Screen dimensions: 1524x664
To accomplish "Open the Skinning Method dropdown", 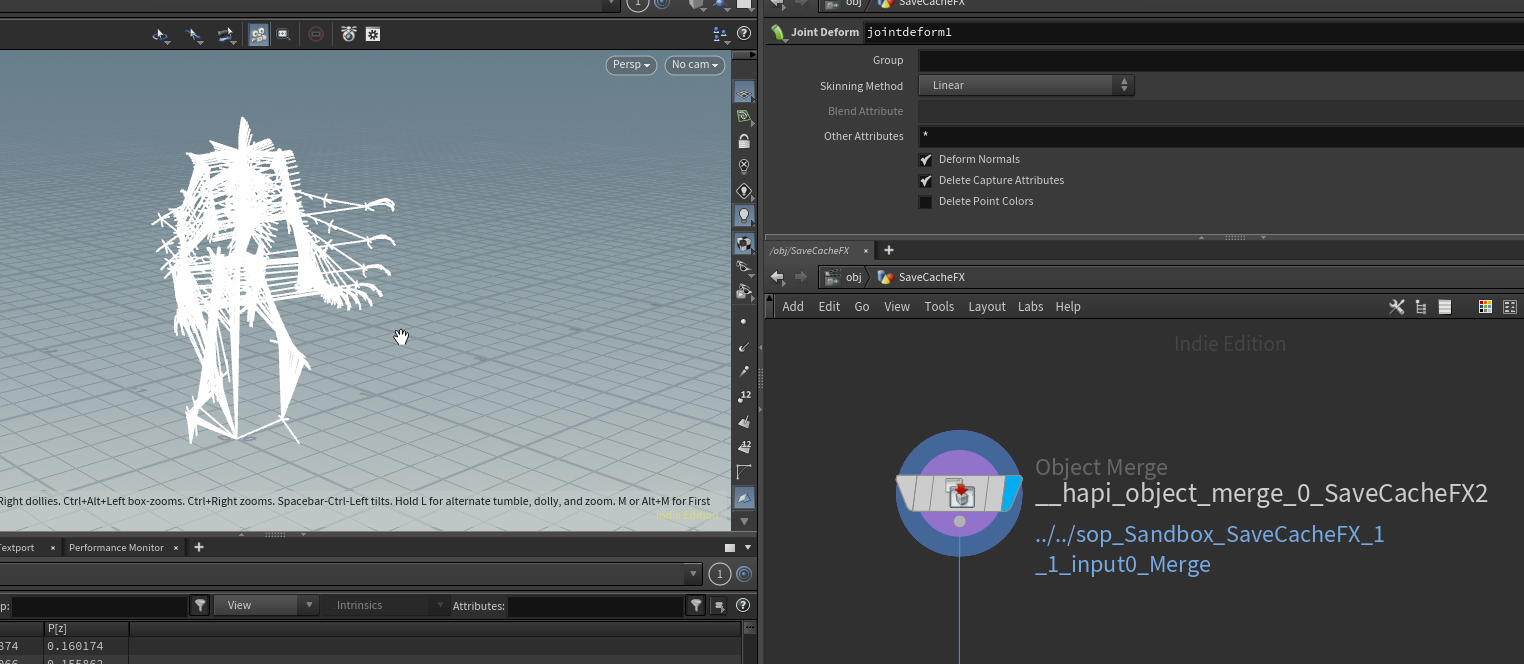I will coord(1026,86).
